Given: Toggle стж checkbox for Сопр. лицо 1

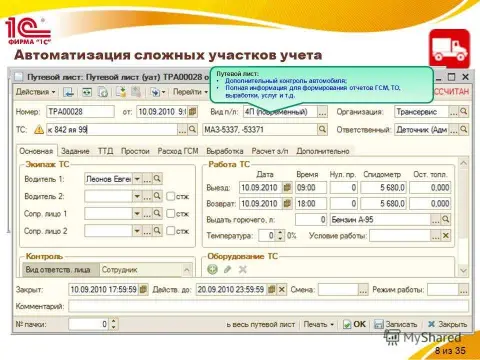Looking at the screenshot, I should tap(170, 213).
